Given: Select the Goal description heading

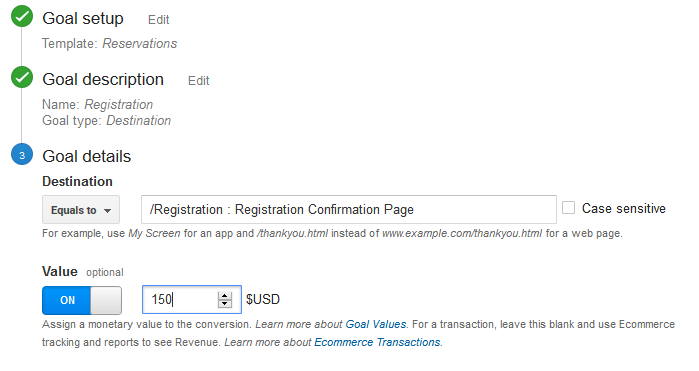Looking at the screenshot, I should (x=103, y=79).
